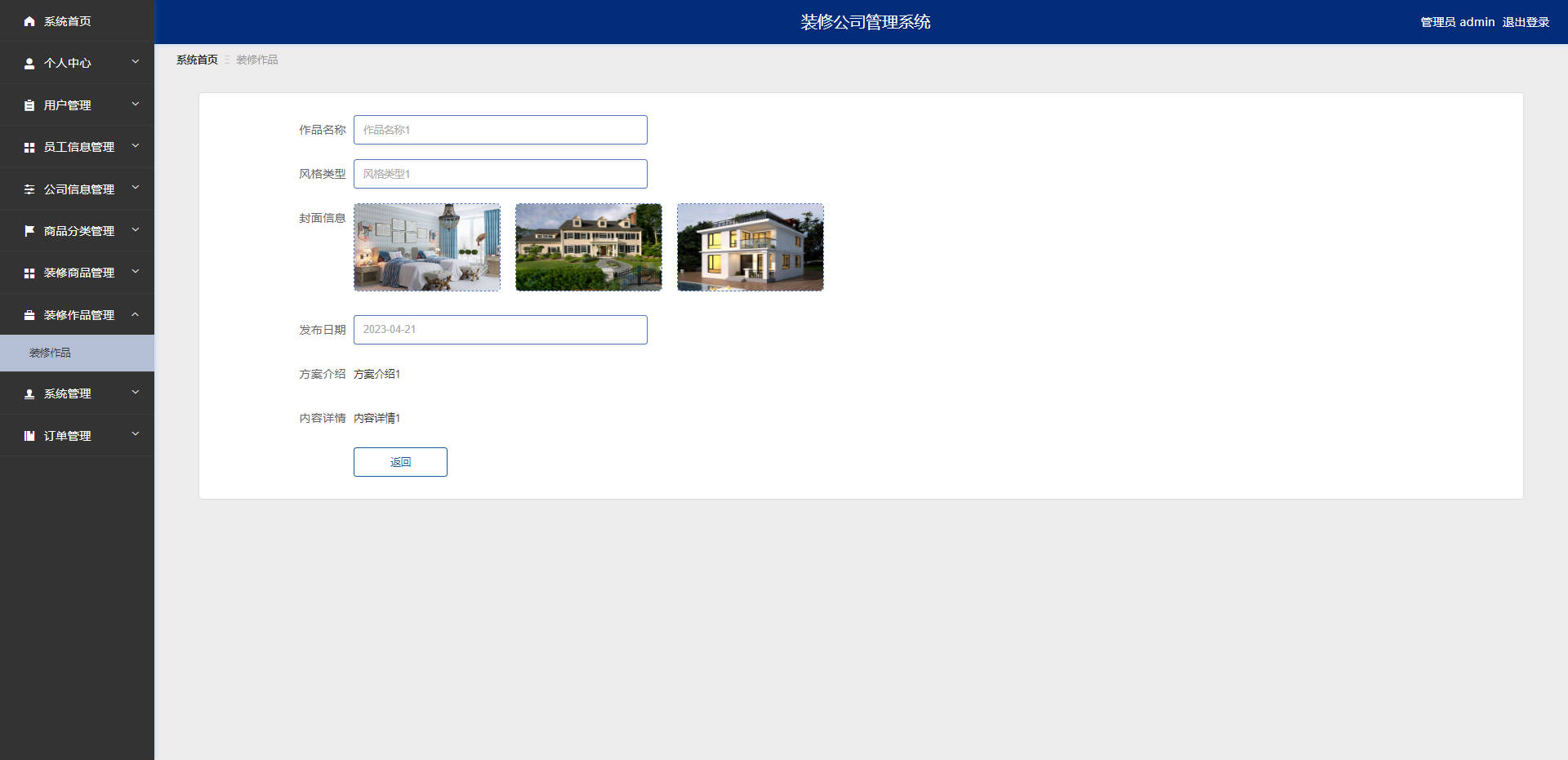Screen dimensions: 1568x760
Task: Click the briefcase icon beside 装修作品管理
Action: tap(29, 315)
